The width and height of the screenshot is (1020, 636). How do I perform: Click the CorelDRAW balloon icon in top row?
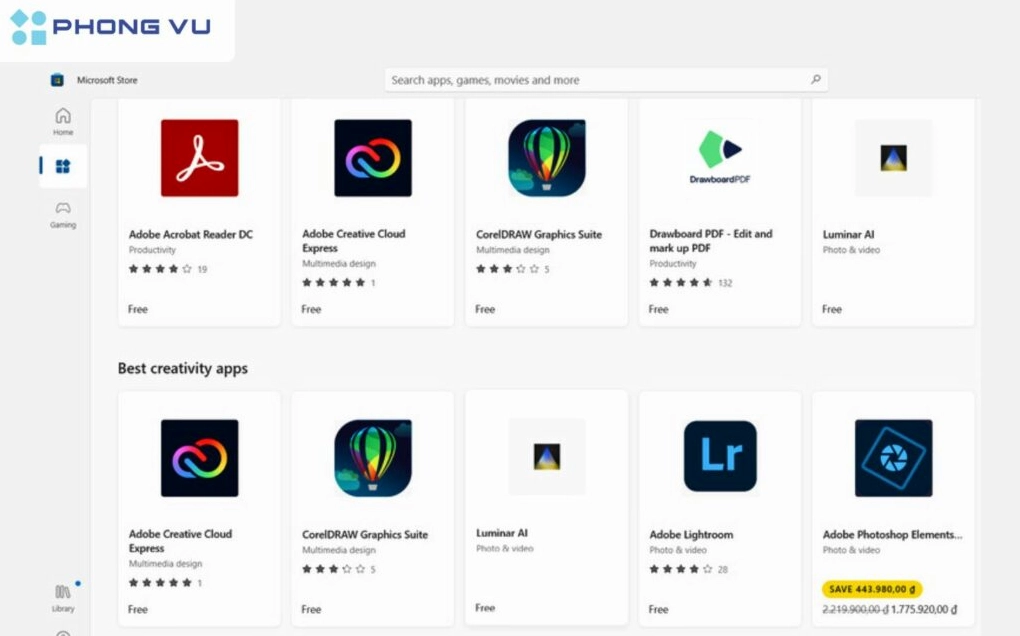click(x=546, y=158)
